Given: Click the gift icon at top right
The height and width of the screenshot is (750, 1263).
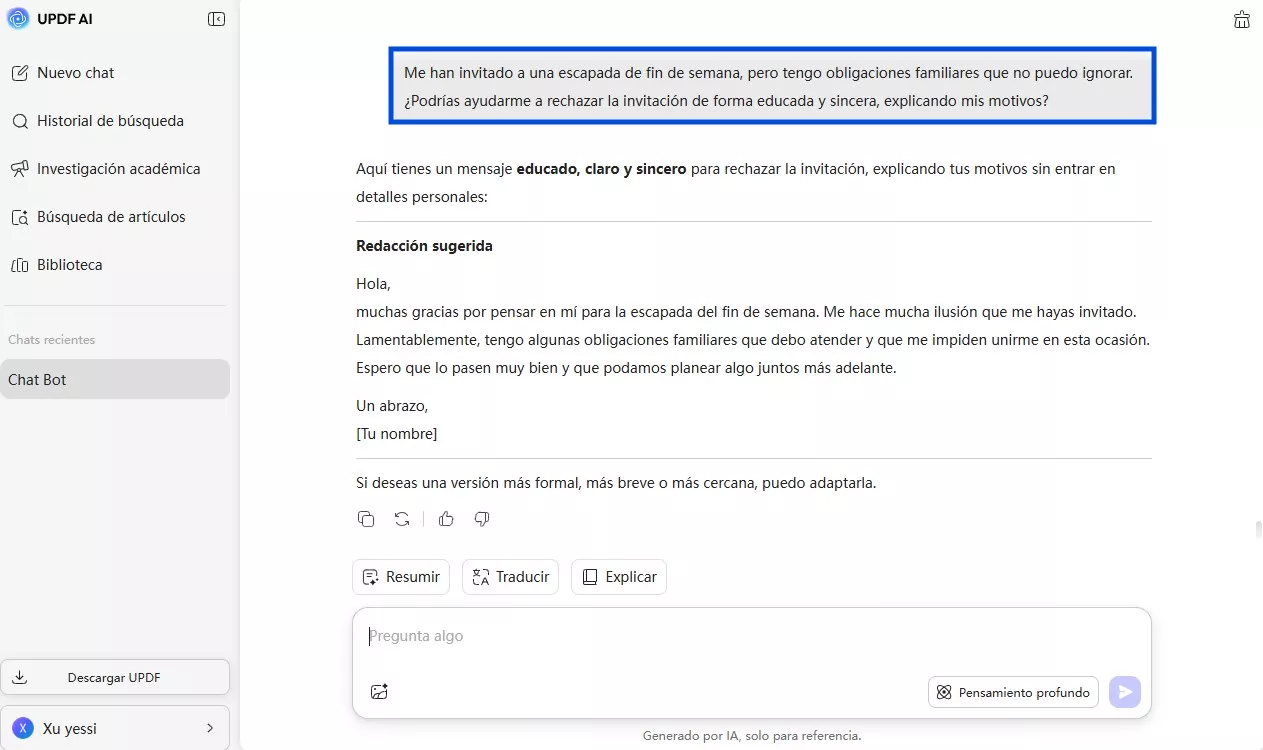Looking at the screenshot, I should click(x=1242, y=19).
